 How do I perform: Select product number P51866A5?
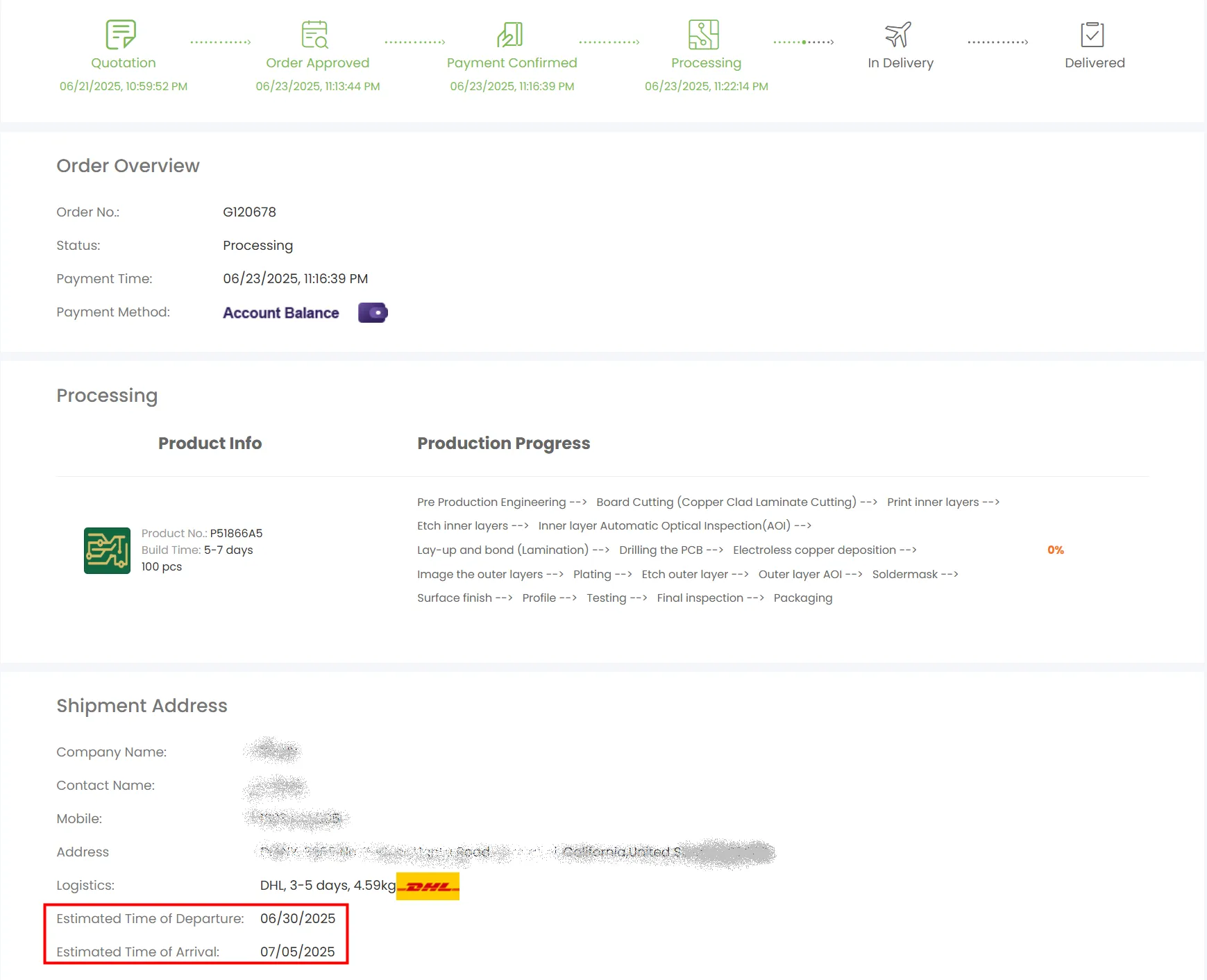(x=236, y=533)
